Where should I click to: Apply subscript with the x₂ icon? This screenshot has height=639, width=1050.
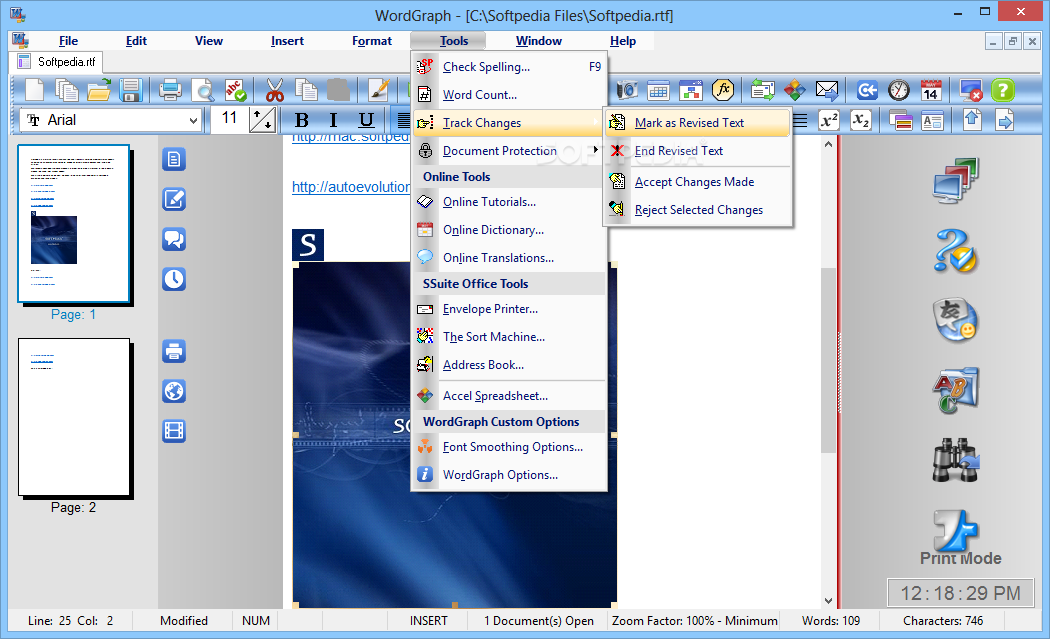(860, 121)
